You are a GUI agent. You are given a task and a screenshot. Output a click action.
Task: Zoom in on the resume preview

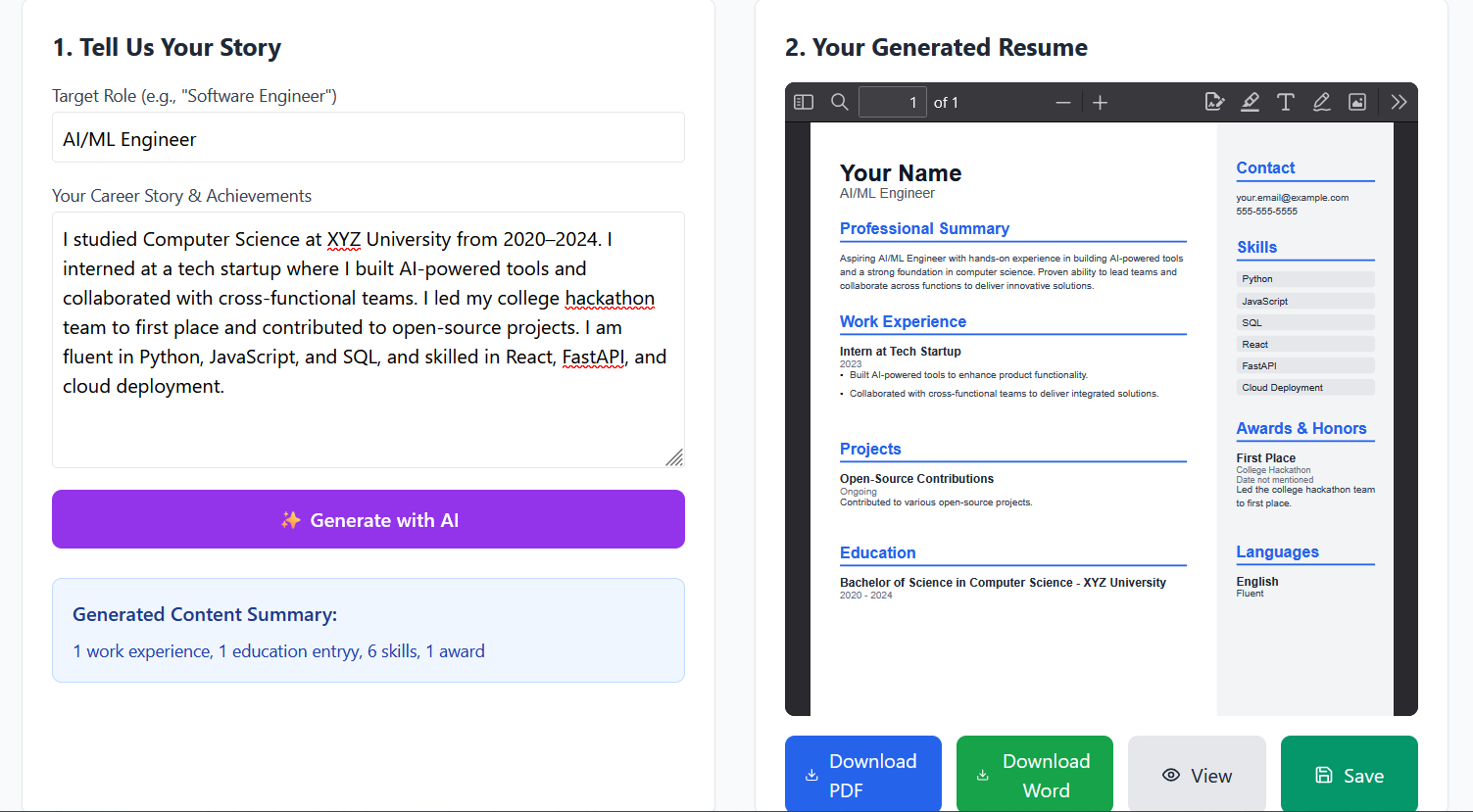[x=1101, y=101]
